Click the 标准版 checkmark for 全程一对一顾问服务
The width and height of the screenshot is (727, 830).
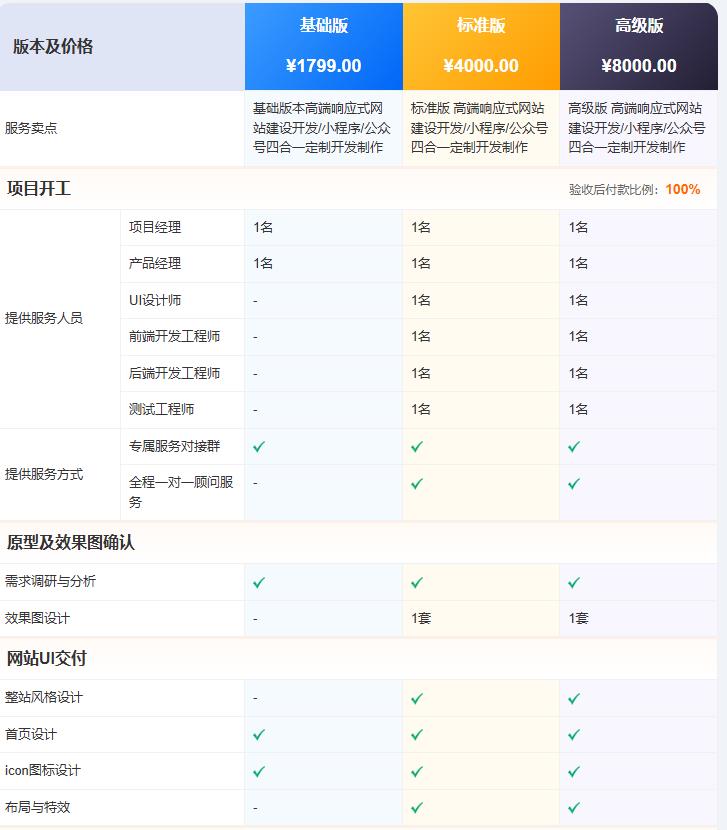[x=417, y=483]
